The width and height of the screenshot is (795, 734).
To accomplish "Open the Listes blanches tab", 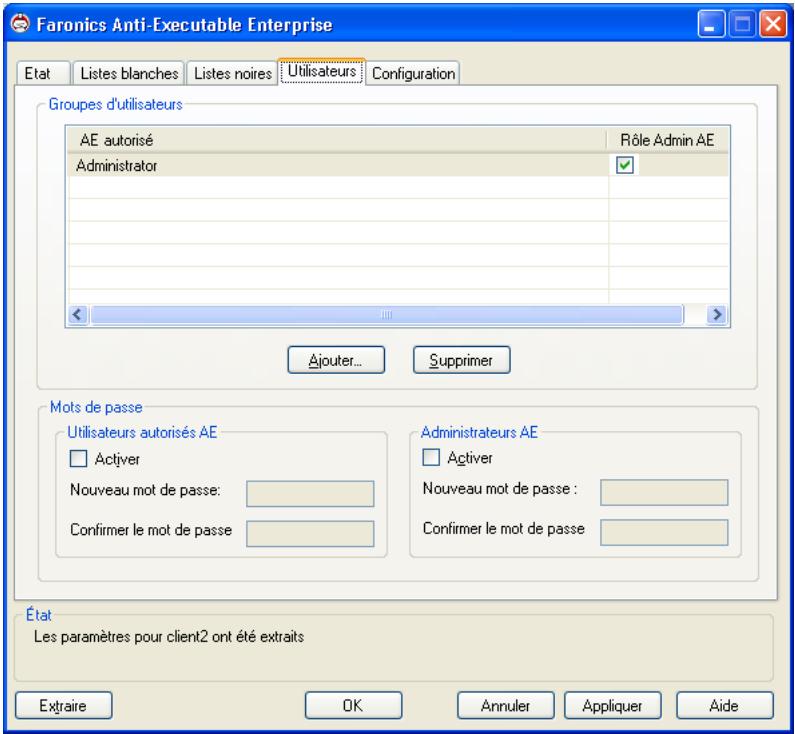I will tap(129, 73).
